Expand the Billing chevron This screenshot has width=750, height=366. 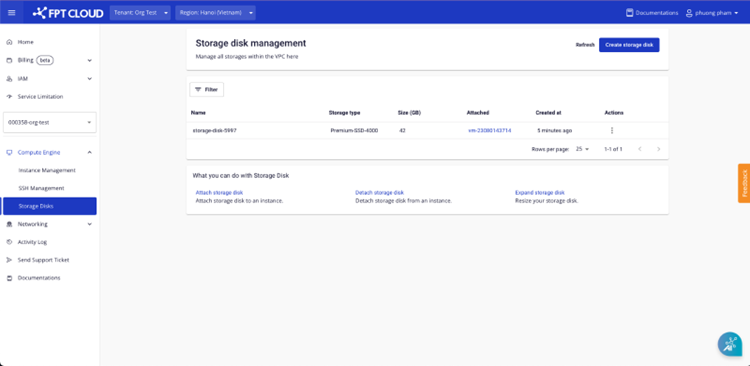(x=89, y=60)
